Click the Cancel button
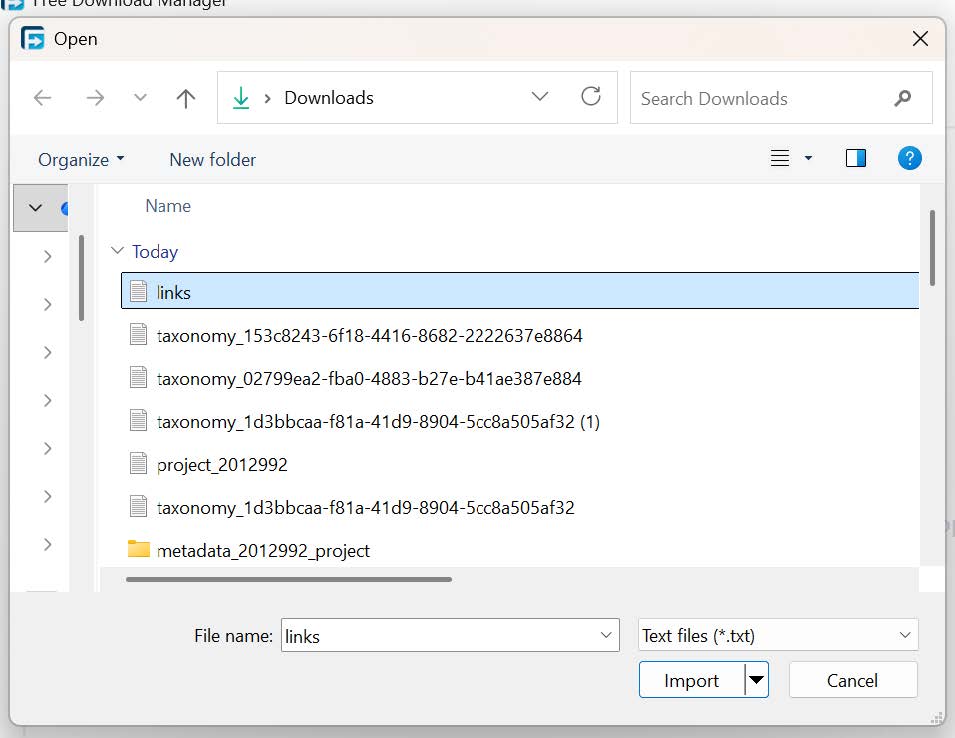 click(853, 680)
